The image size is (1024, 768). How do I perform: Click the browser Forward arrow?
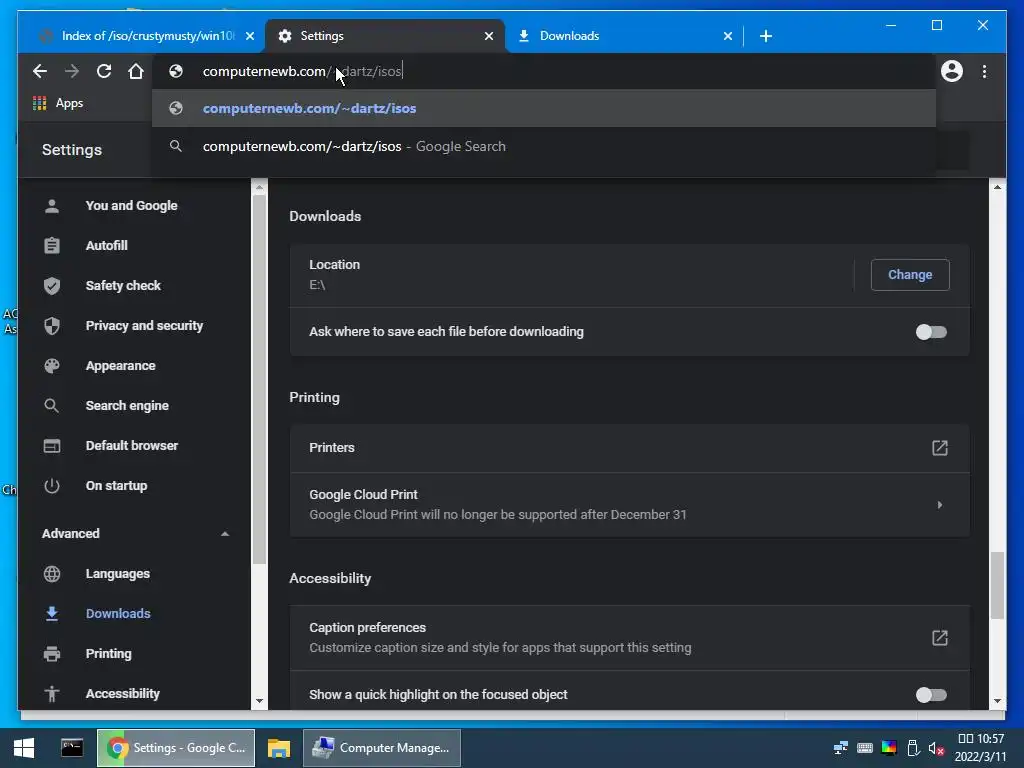[x=72, y=71]
